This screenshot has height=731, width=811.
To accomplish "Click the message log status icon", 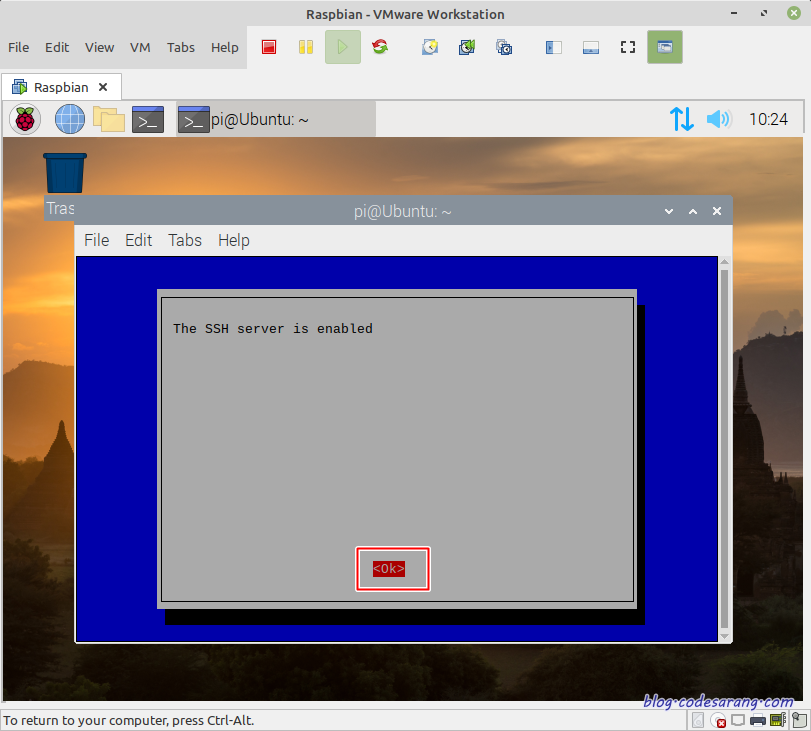I will click(799, 720).
